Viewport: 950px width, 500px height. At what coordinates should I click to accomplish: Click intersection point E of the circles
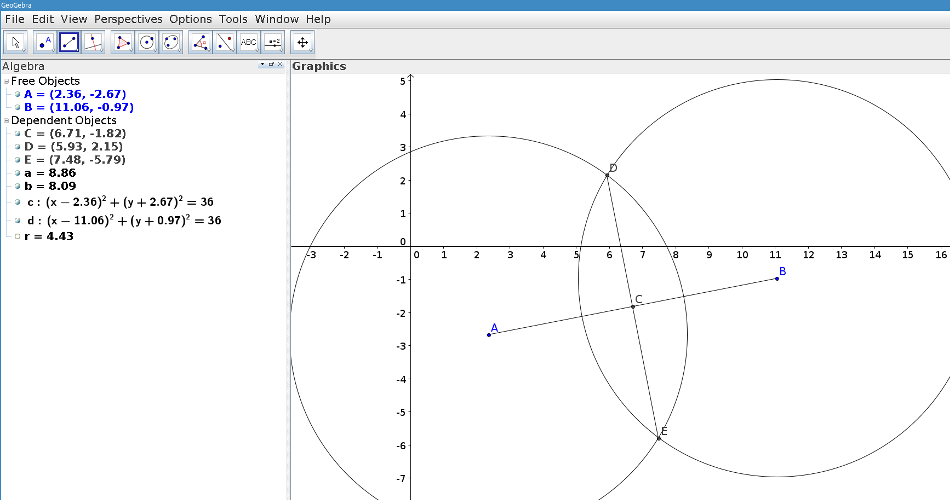659,438
